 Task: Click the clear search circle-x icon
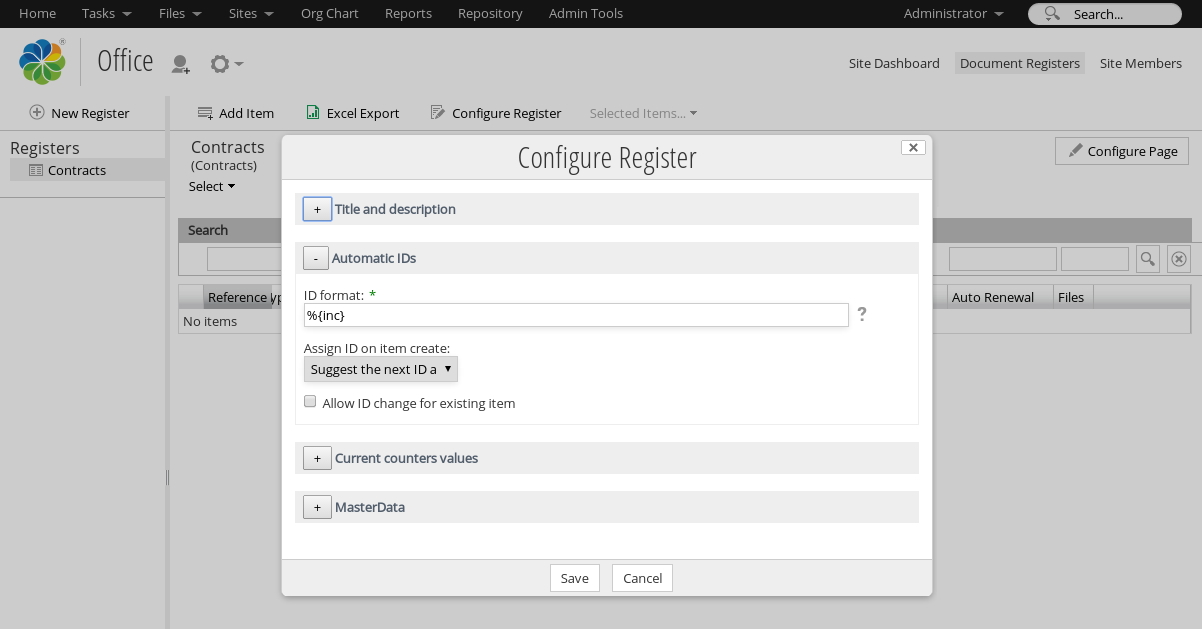[1179, 259]
